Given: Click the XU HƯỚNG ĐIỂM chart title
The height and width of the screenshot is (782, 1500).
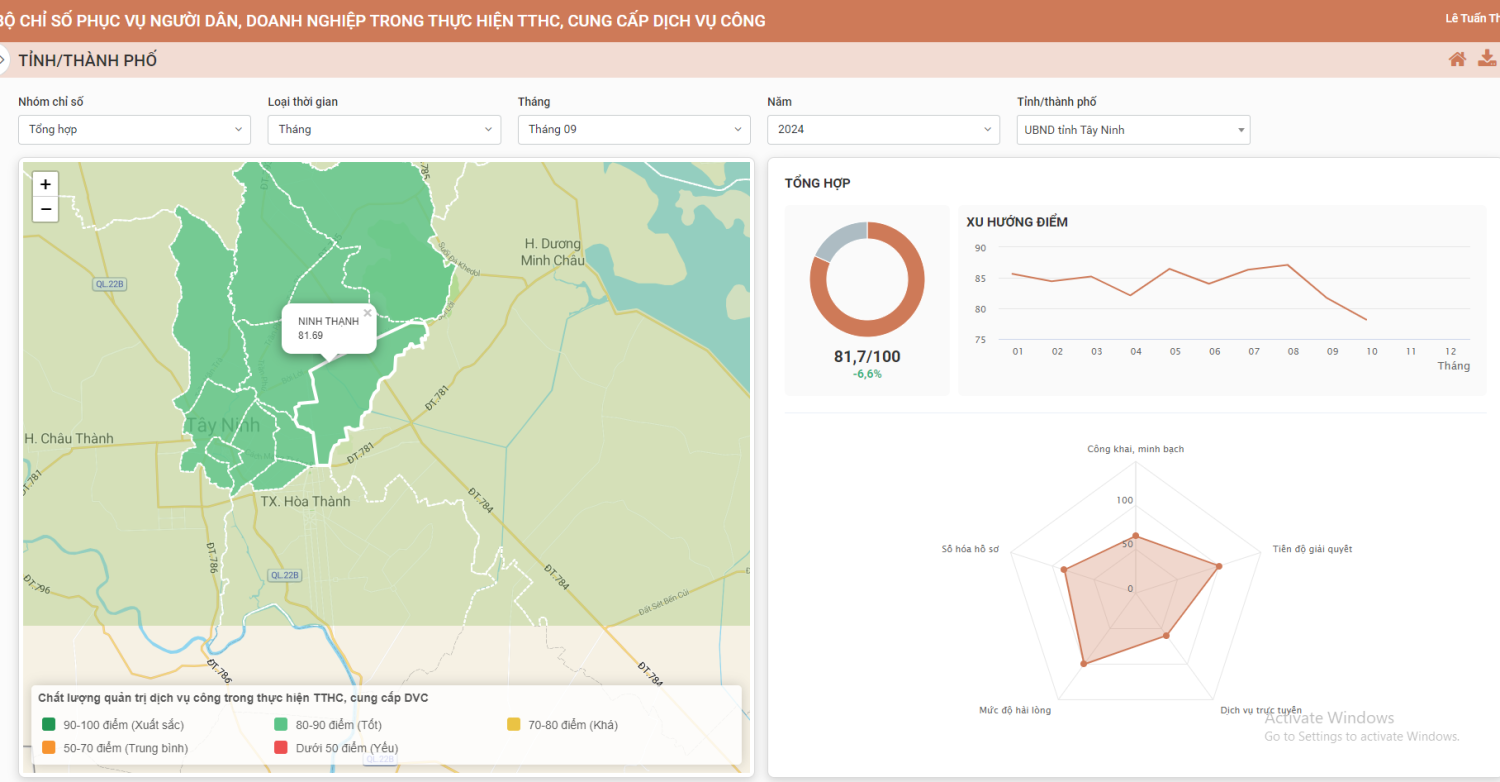Looking at the screenshot, I should [x=1017, y=222].
